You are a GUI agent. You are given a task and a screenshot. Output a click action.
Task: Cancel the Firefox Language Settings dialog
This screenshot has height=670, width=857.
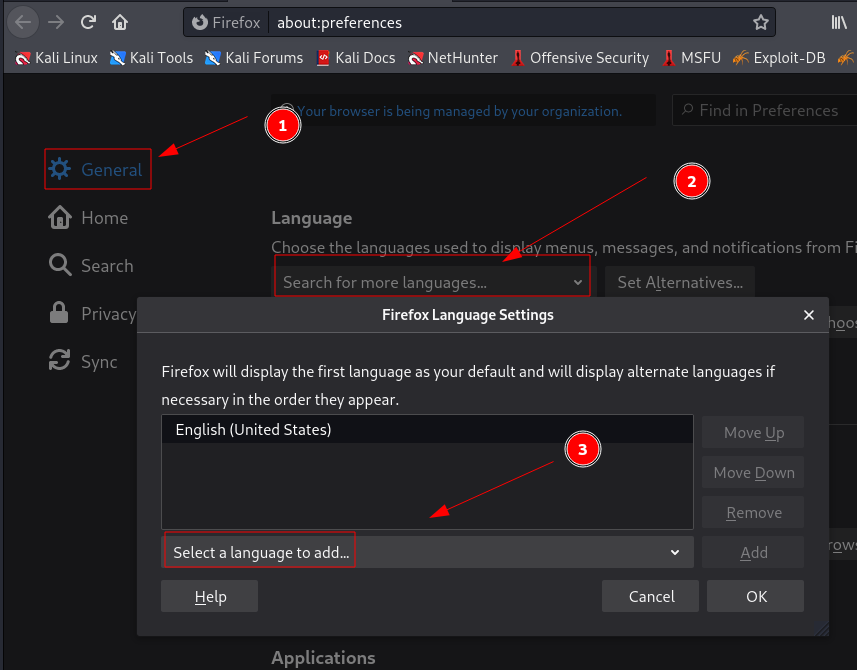pos(651,597)
